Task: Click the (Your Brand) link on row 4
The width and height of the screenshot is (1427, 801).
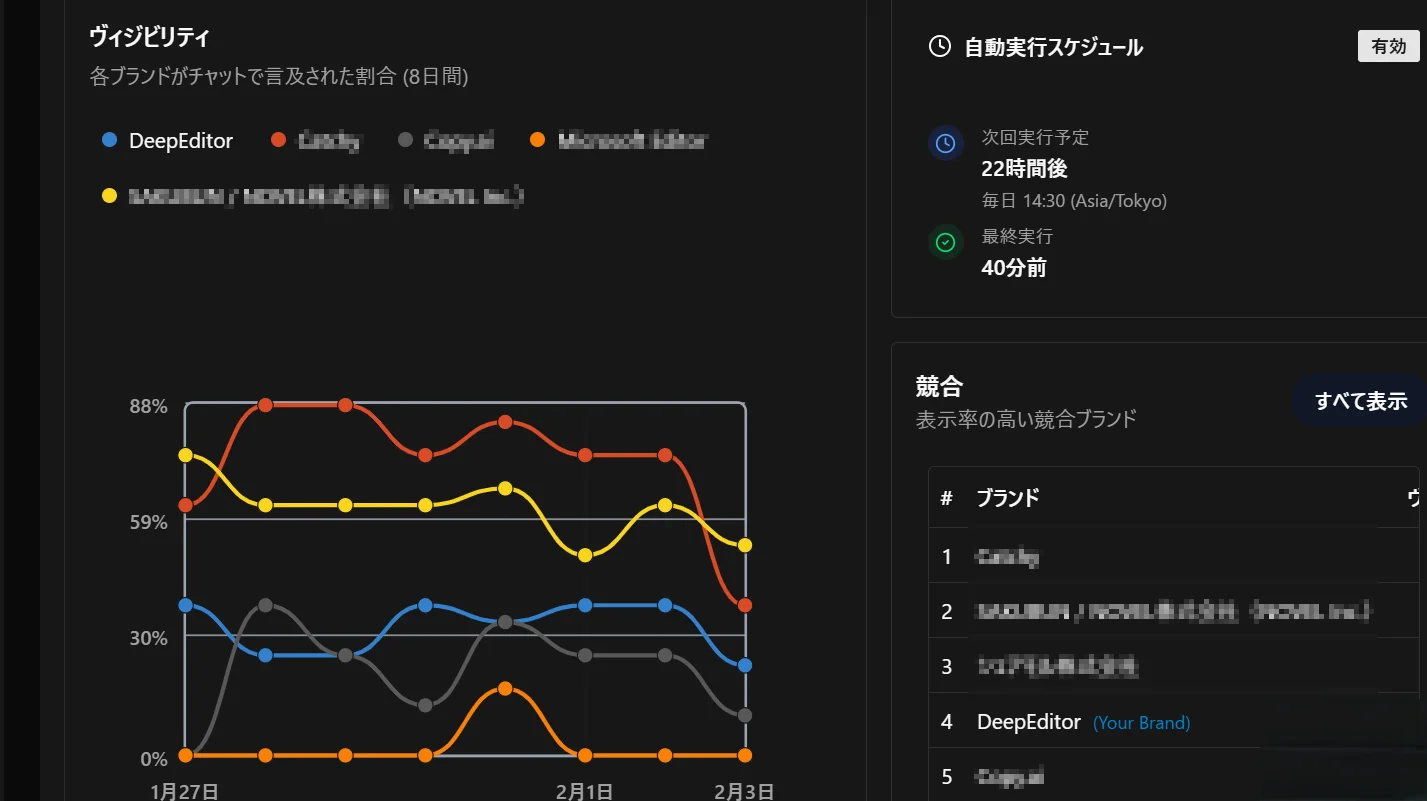Action: (1141, 722)
